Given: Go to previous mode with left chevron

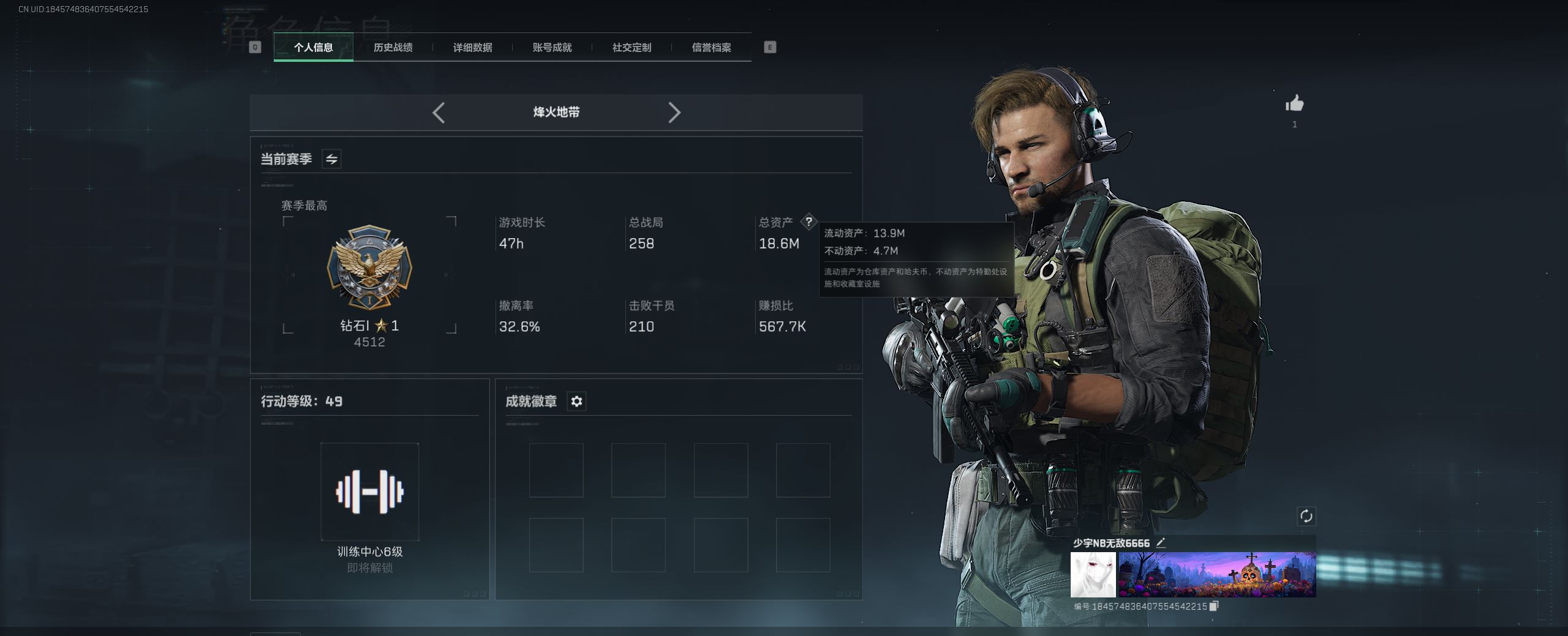Looking at the screenshot, I should (x=439, y=113).
